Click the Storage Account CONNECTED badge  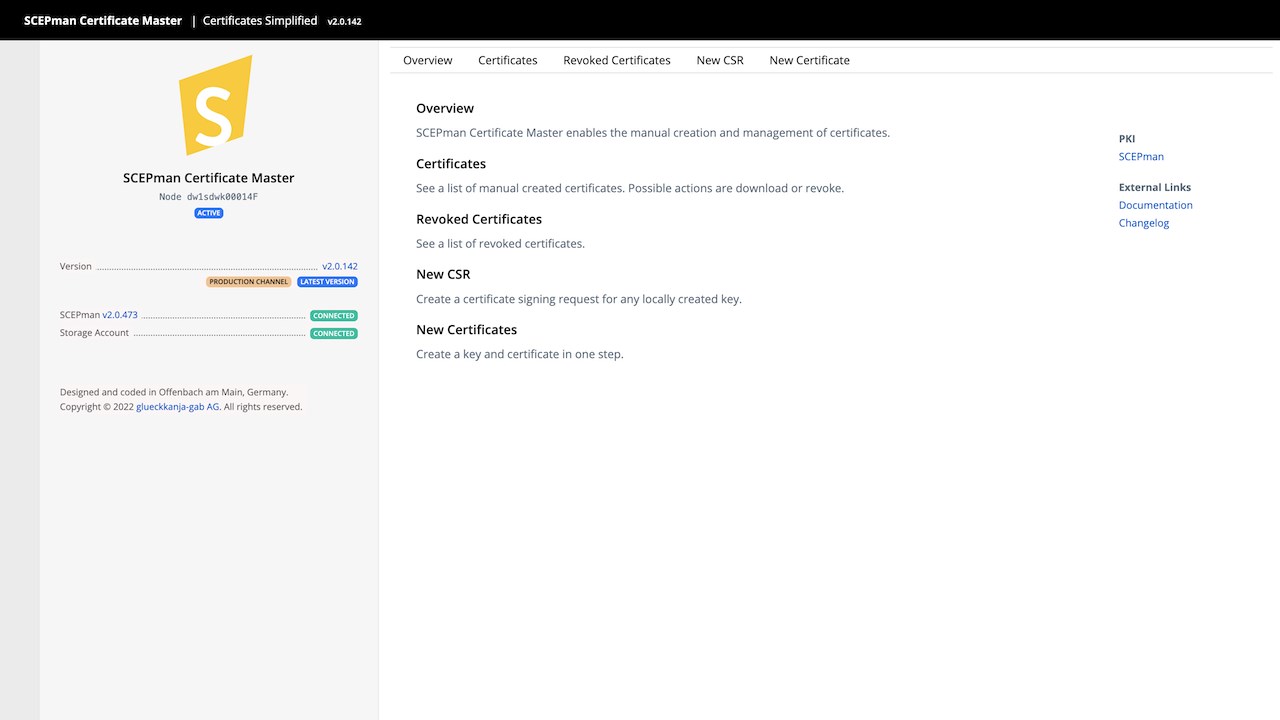334,334
